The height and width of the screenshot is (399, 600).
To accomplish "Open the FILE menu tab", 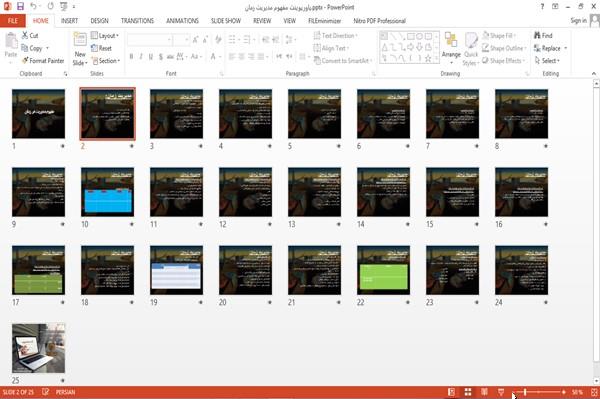I will (13, 21).
